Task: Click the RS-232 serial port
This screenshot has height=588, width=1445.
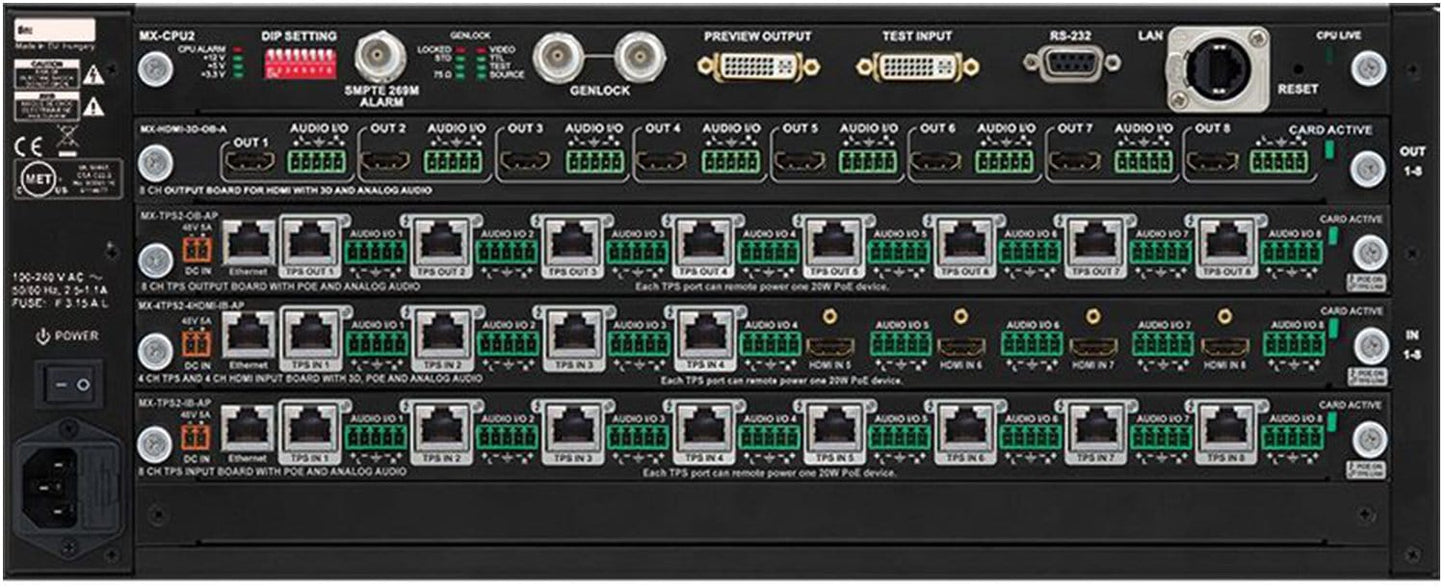Action: click(x=1069, y=62)
